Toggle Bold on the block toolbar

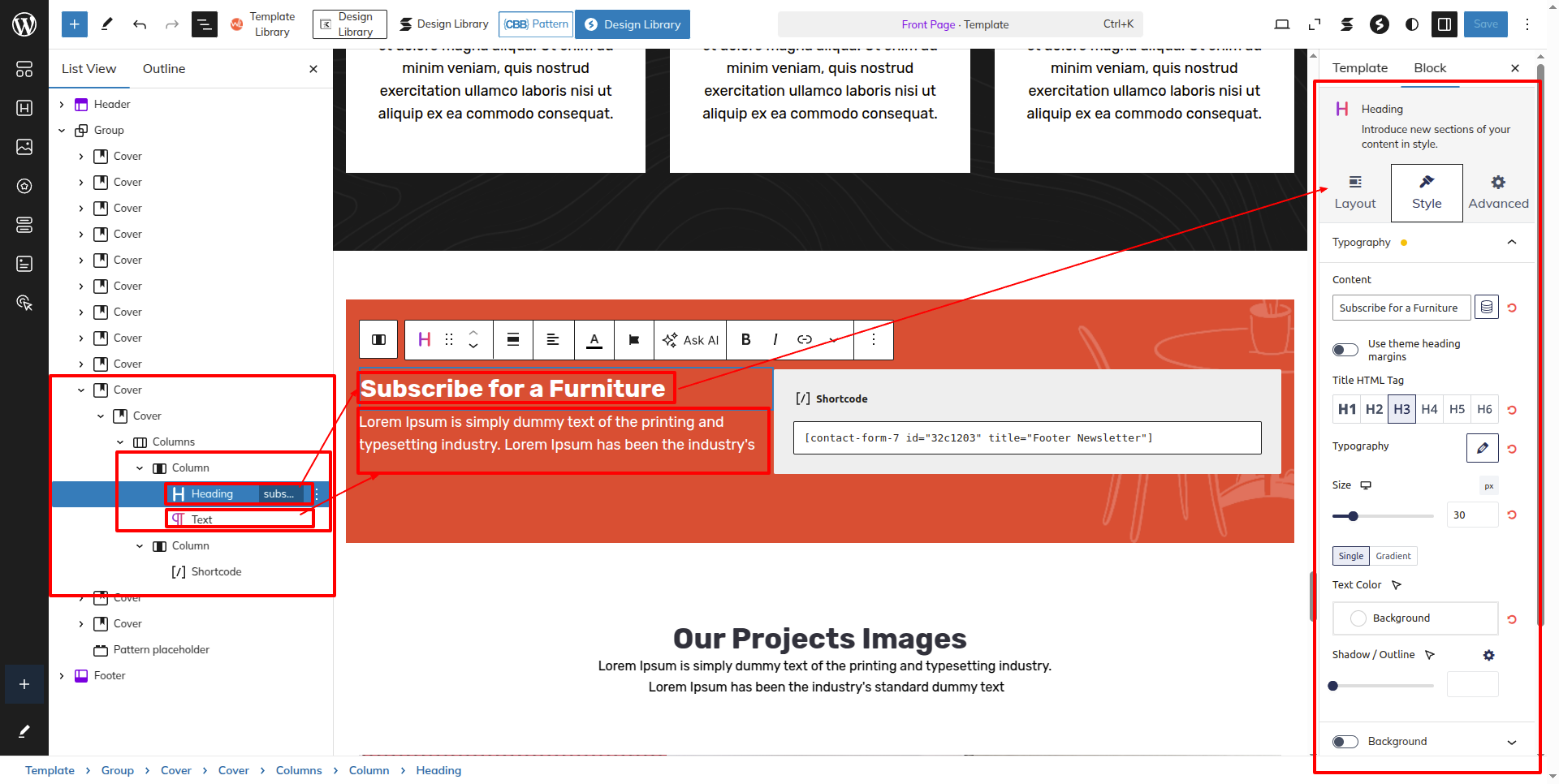(745, 339)
